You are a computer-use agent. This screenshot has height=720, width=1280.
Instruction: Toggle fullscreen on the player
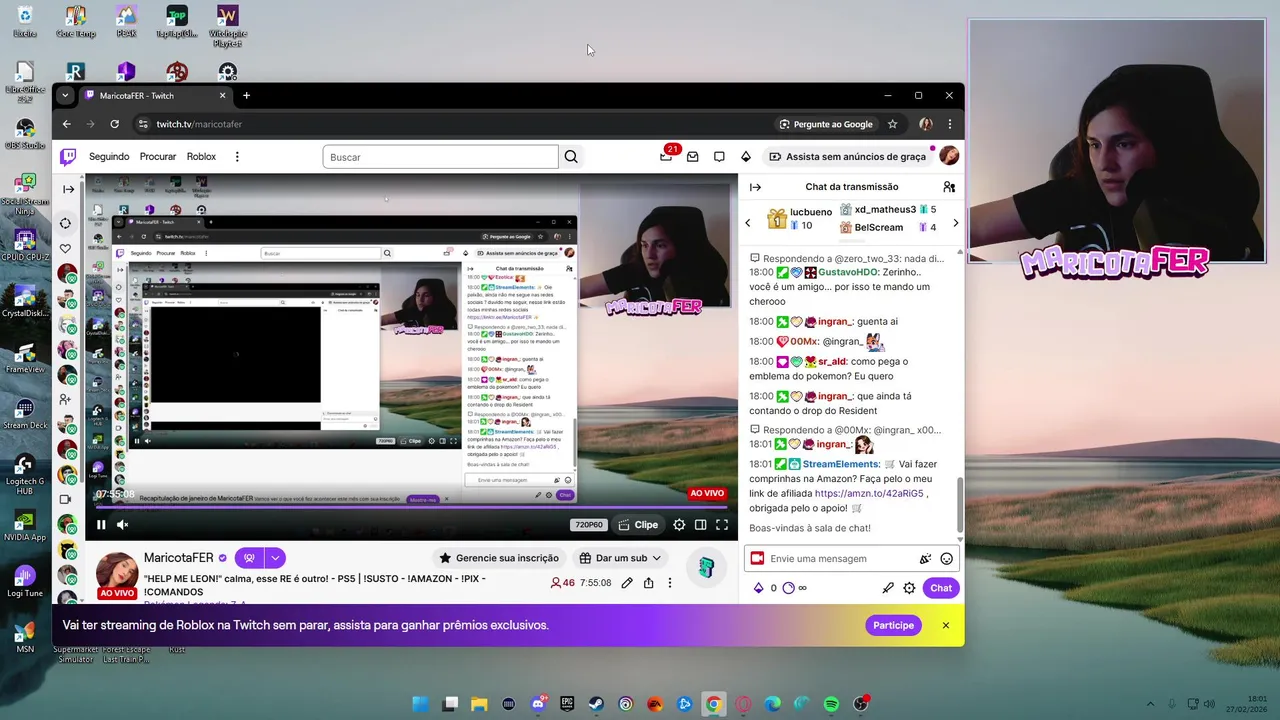point(722,525)
